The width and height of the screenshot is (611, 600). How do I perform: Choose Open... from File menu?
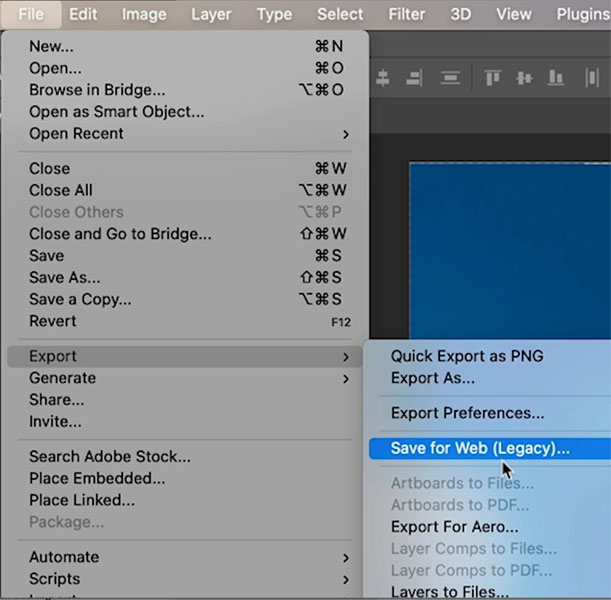pos(185,68)
